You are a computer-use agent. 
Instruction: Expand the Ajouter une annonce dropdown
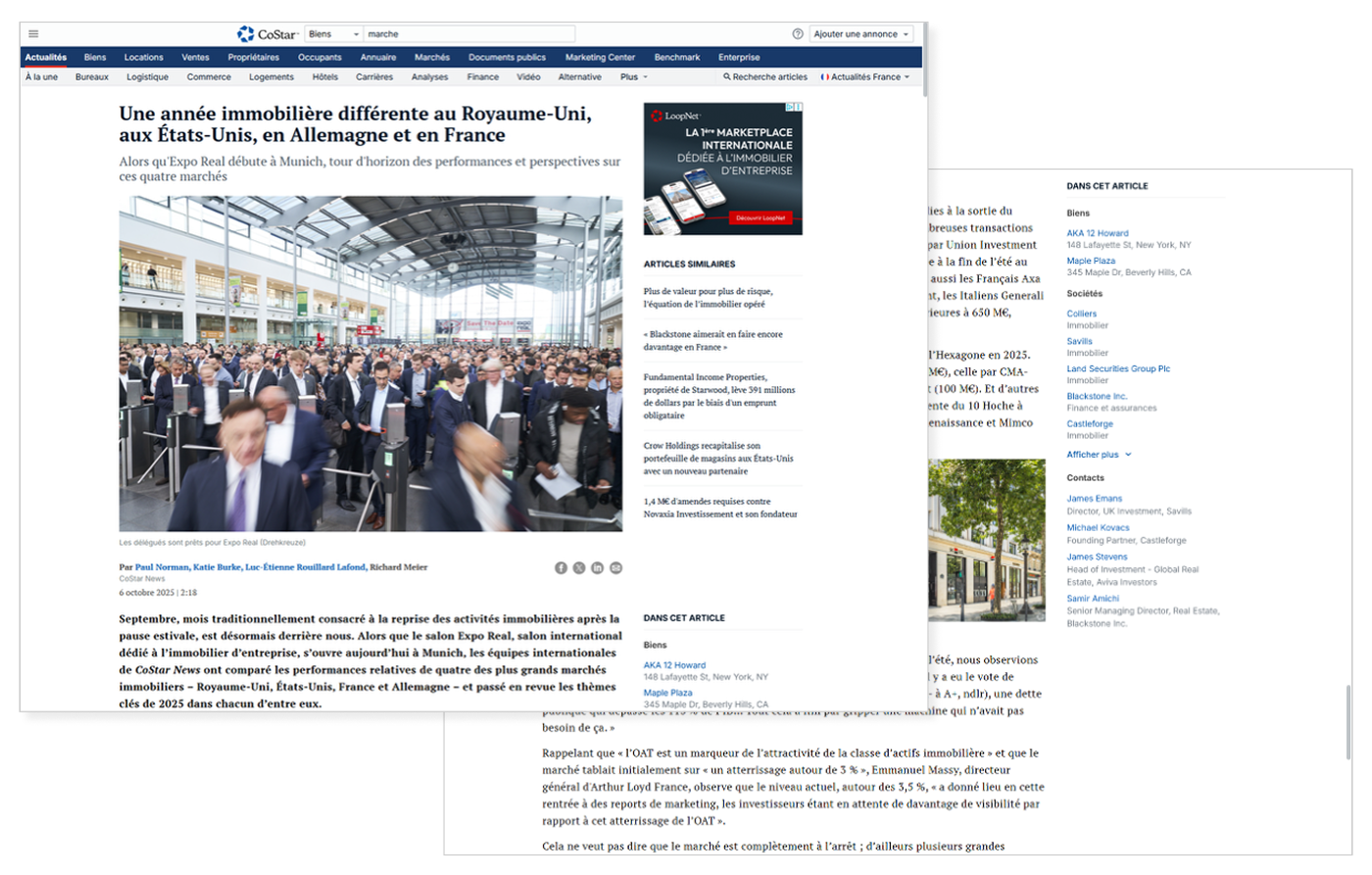click(x=860, y=34)
